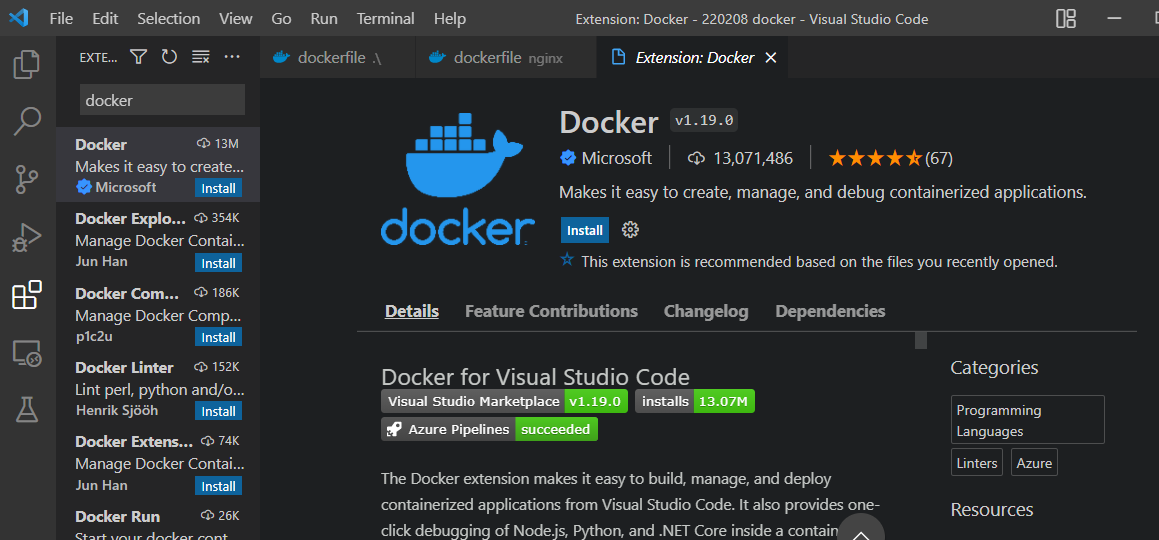Click the verified Microsoft publisher badge

point(568,157)
